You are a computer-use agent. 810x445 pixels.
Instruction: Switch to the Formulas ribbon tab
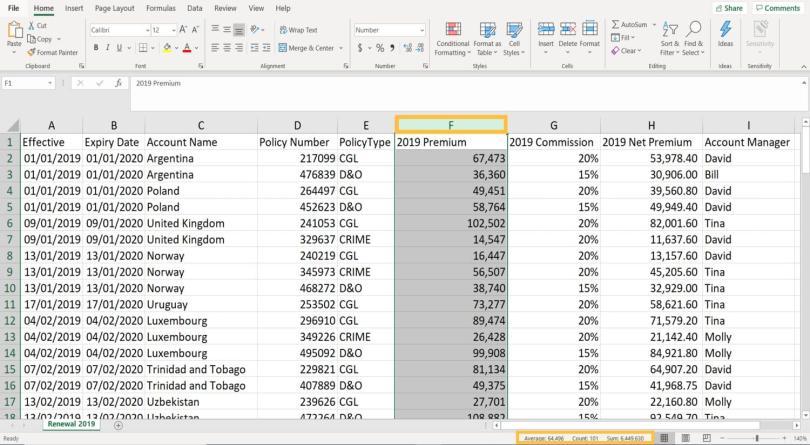[x=160, y=8]
